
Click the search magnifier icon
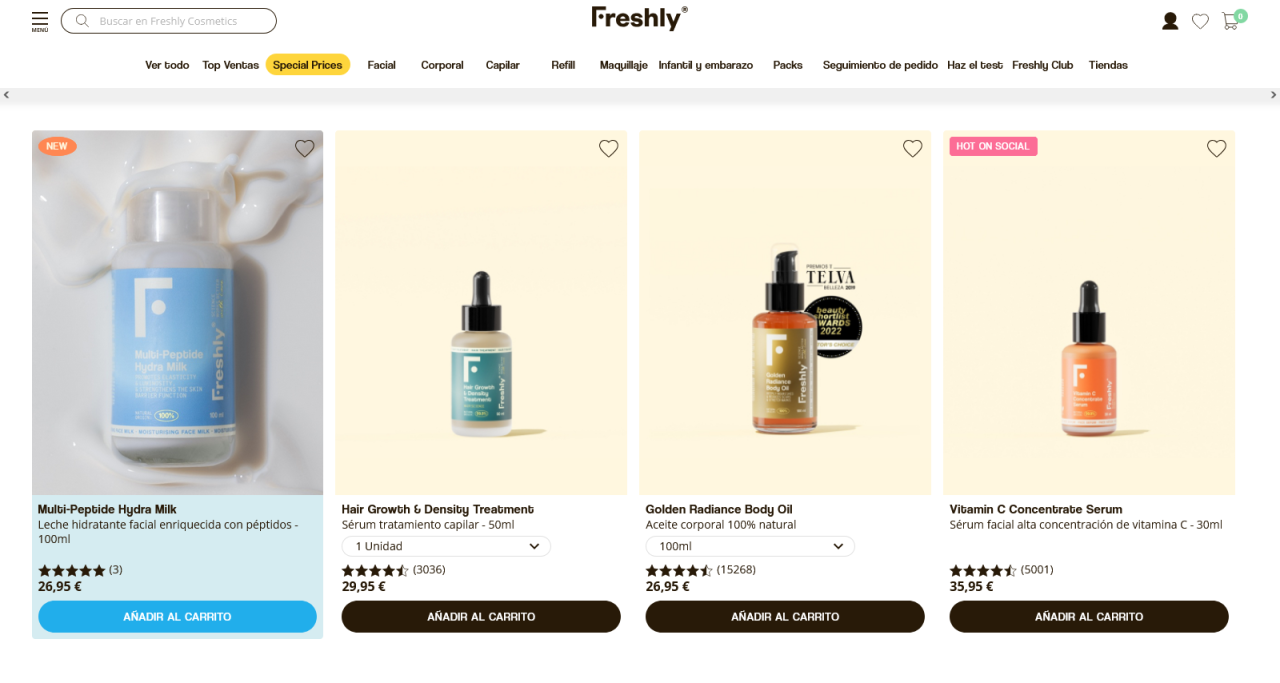point(82,21)
